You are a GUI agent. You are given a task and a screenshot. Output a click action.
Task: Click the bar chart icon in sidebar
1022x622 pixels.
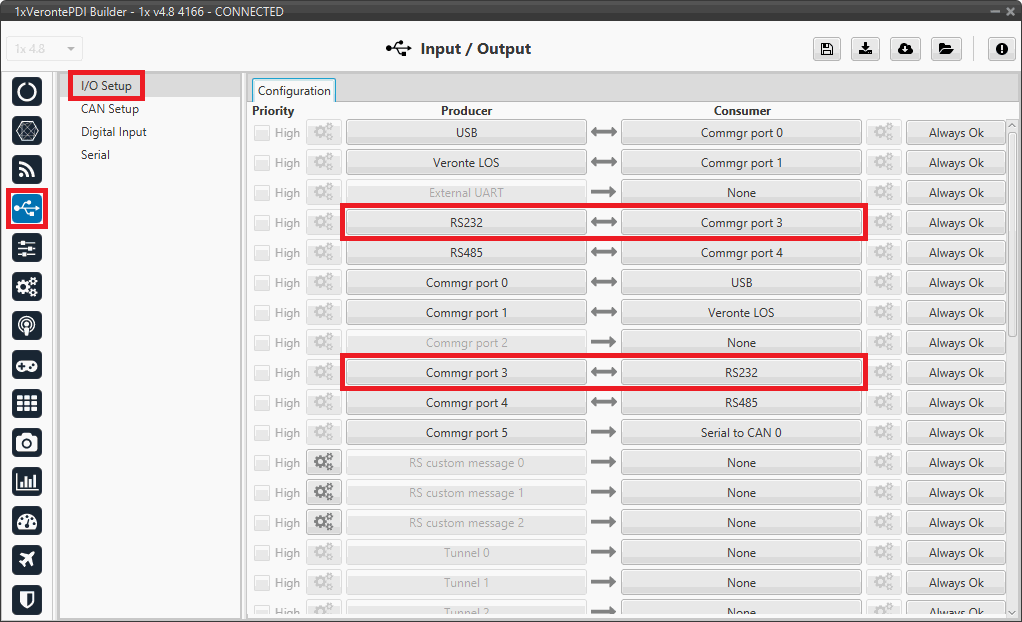(x=27, y=481)
